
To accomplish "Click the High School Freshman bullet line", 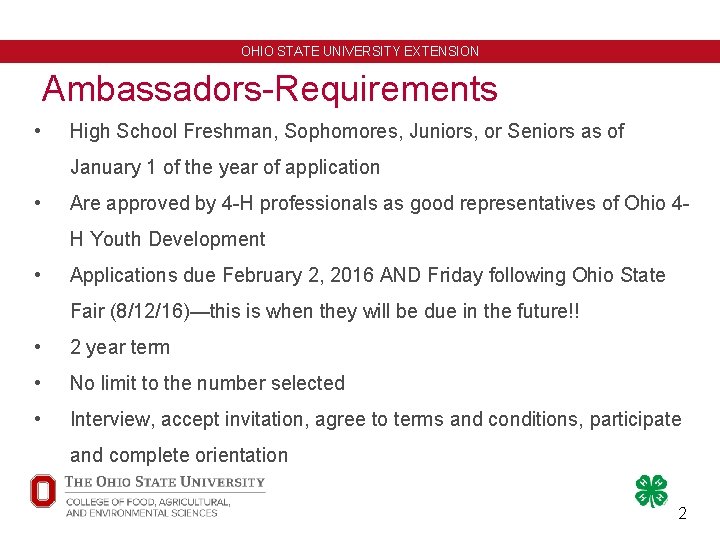I will (347, 131).
